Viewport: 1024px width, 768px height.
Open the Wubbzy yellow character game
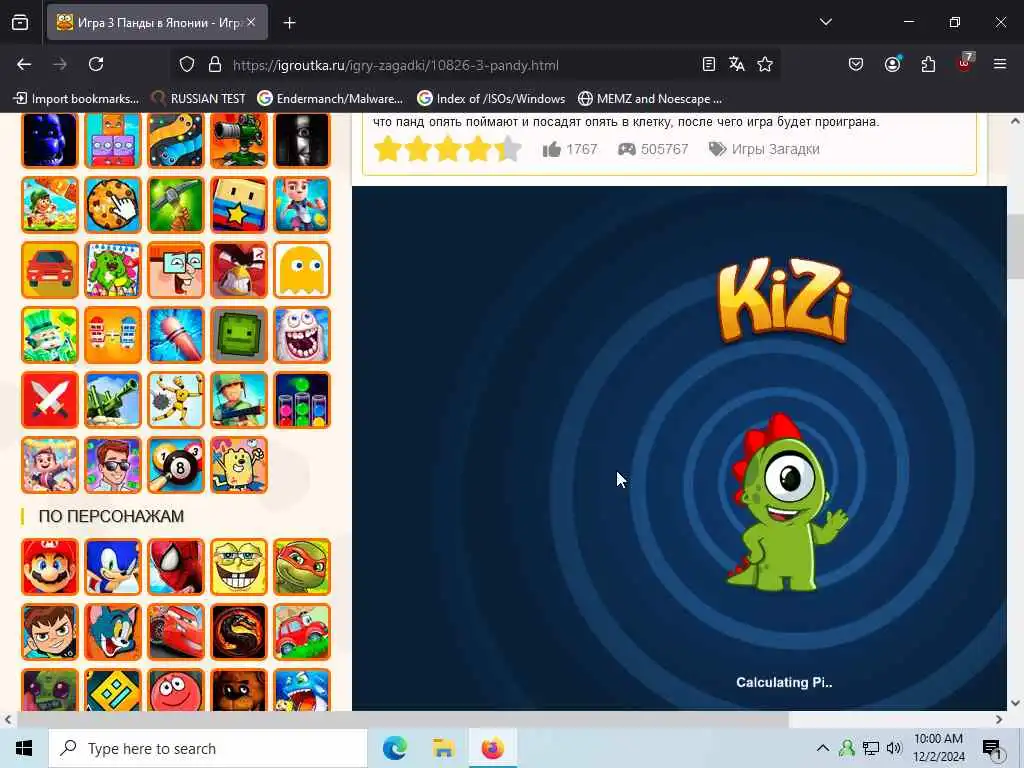point(239,465)
